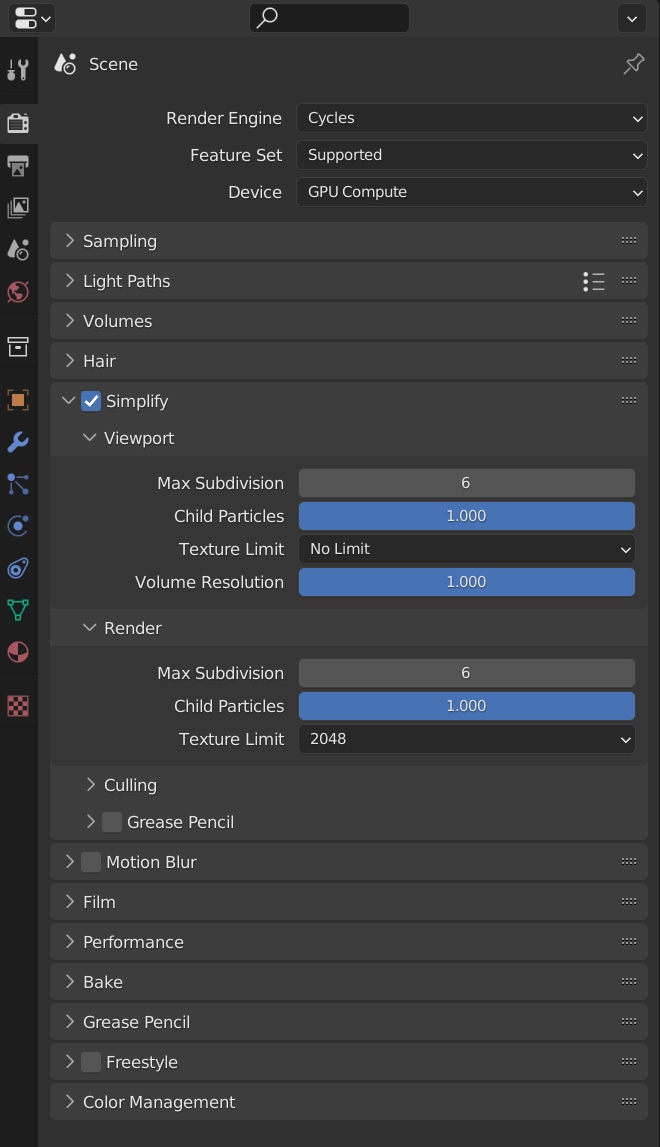Disable the Simplify checkbox
The width and height of the screenshot is (660, 1147).
coord(91,401)
